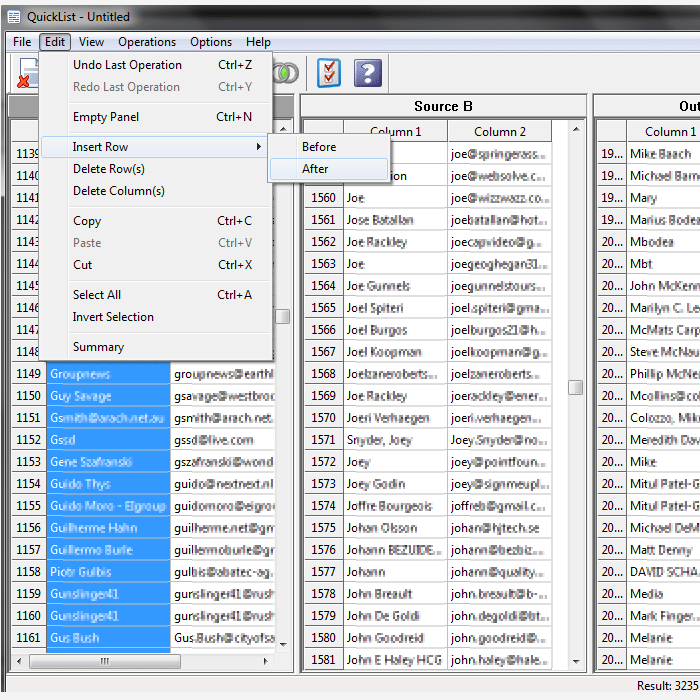This screenshot has width=700, height=700.
Task: Select the Guido Thys cell
Action: tap(108, 484)
